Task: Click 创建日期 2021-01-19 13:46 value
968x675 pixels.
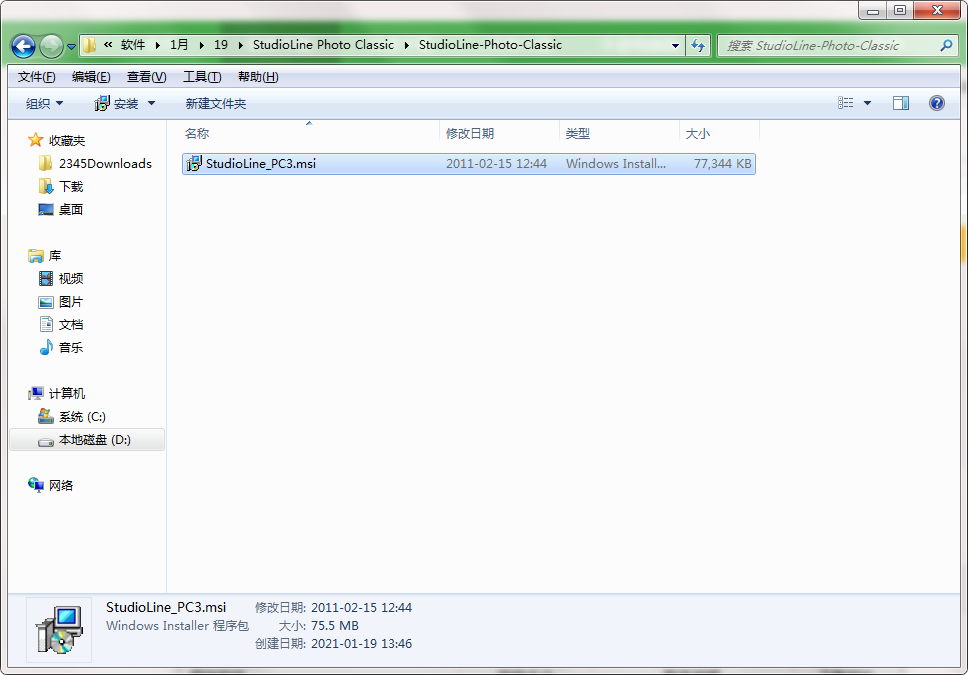Action: point(361,644)
